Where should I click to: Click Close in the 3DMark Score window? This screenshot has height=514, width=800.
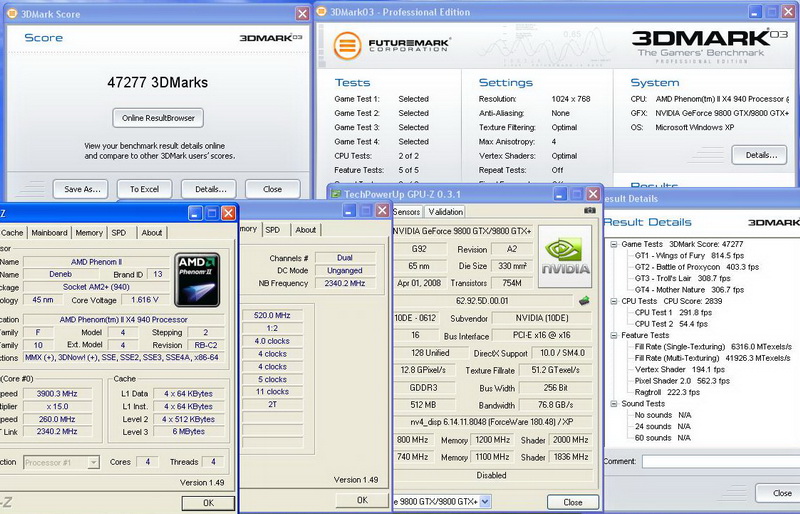coord(272,189)
